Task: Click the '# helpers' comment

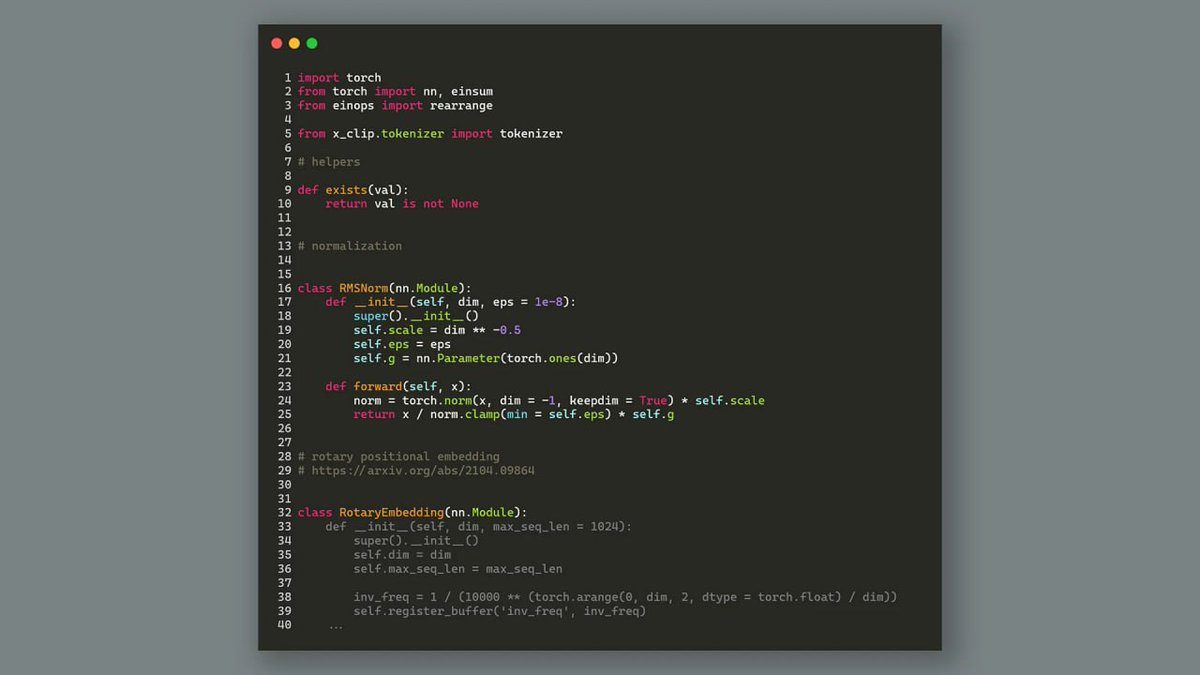Action: [329, 161]
